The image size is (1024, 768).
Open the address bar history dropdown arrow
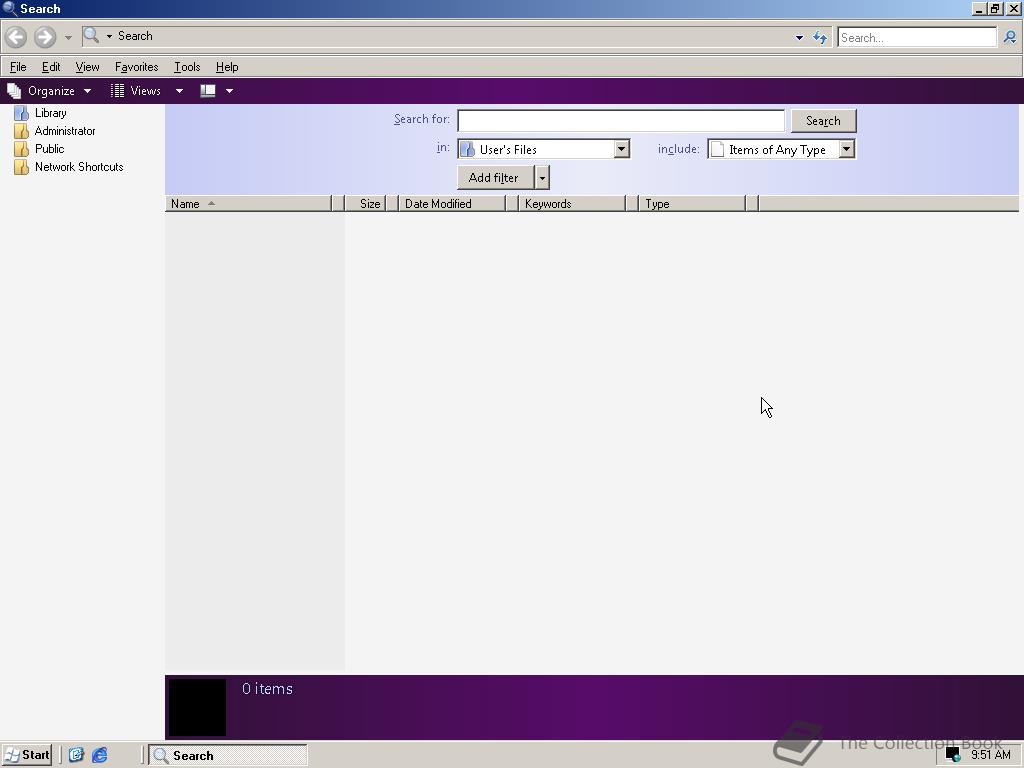(x=799, y=38)
